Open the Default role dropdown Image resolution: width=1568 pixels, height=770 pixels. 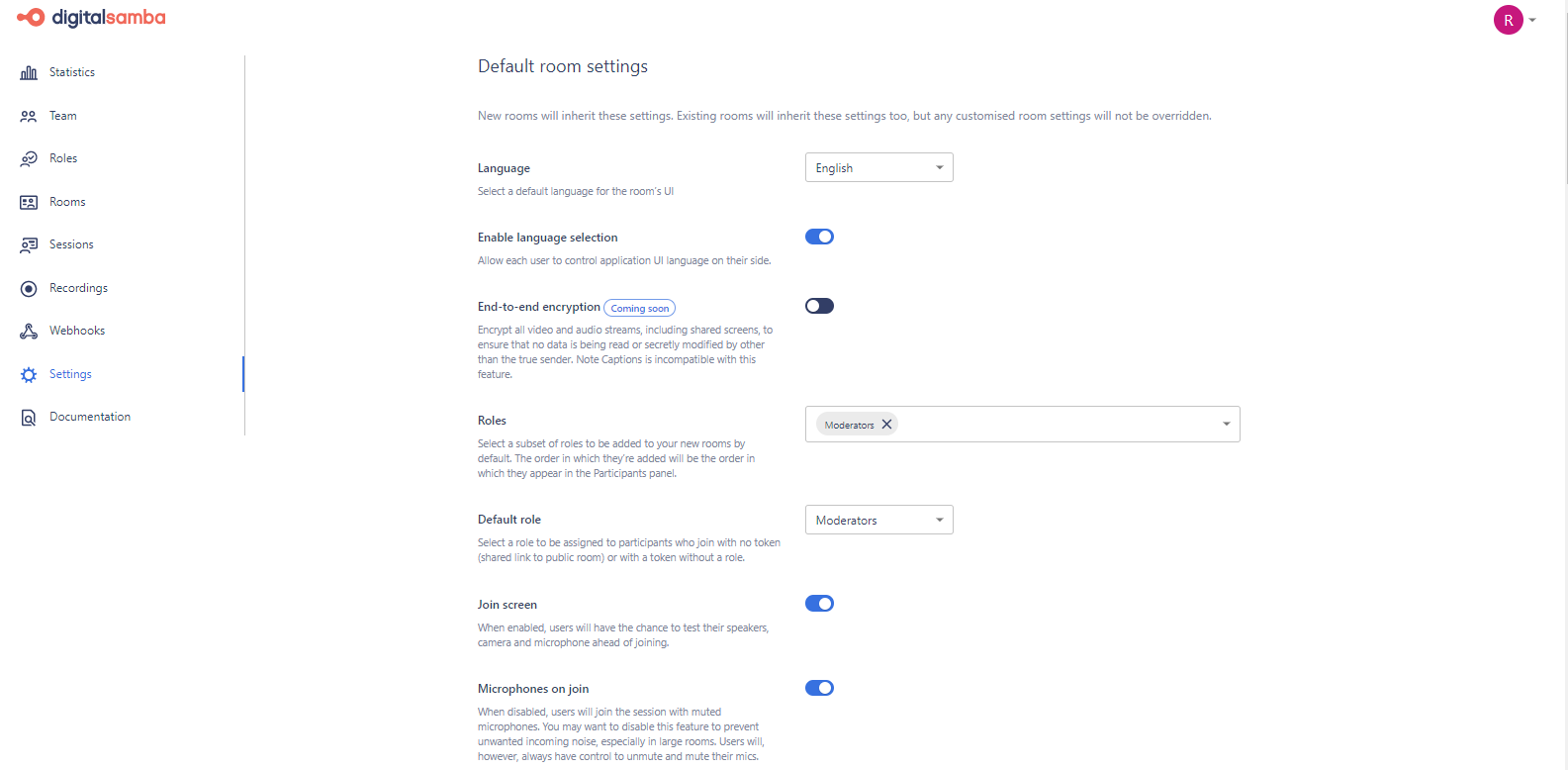[878, 520]
